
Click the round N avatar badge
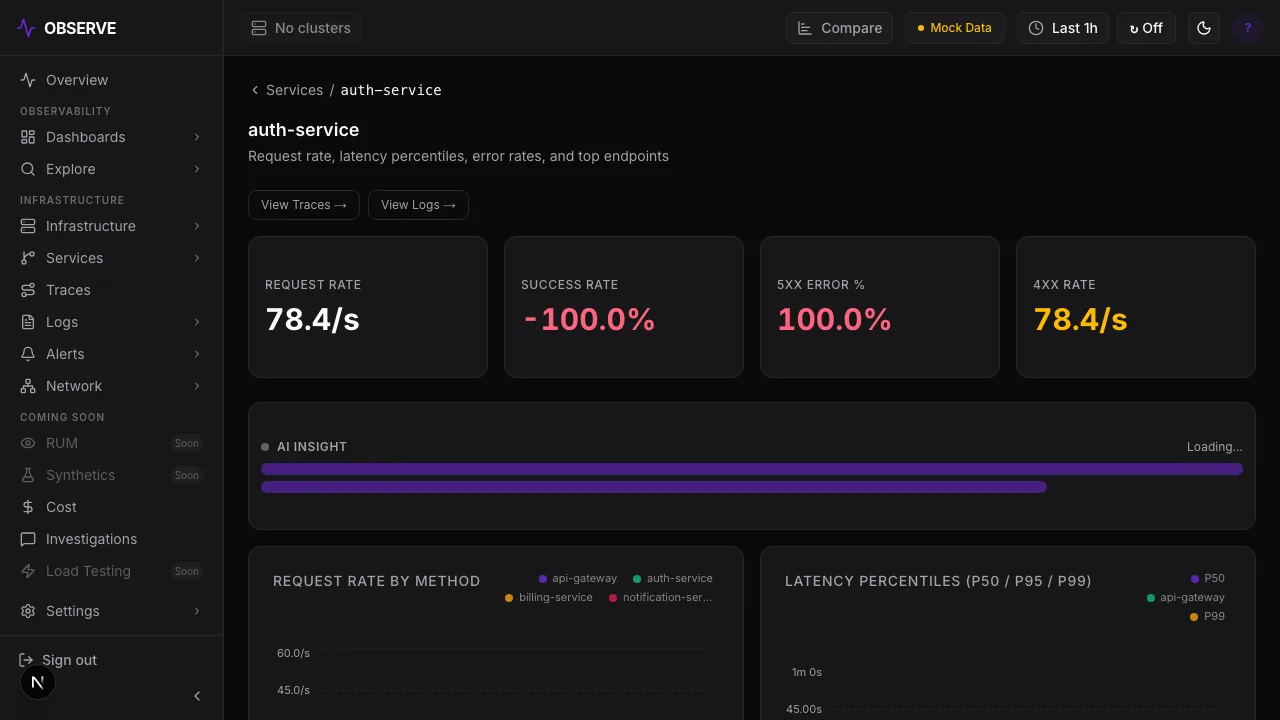[38, 683]
